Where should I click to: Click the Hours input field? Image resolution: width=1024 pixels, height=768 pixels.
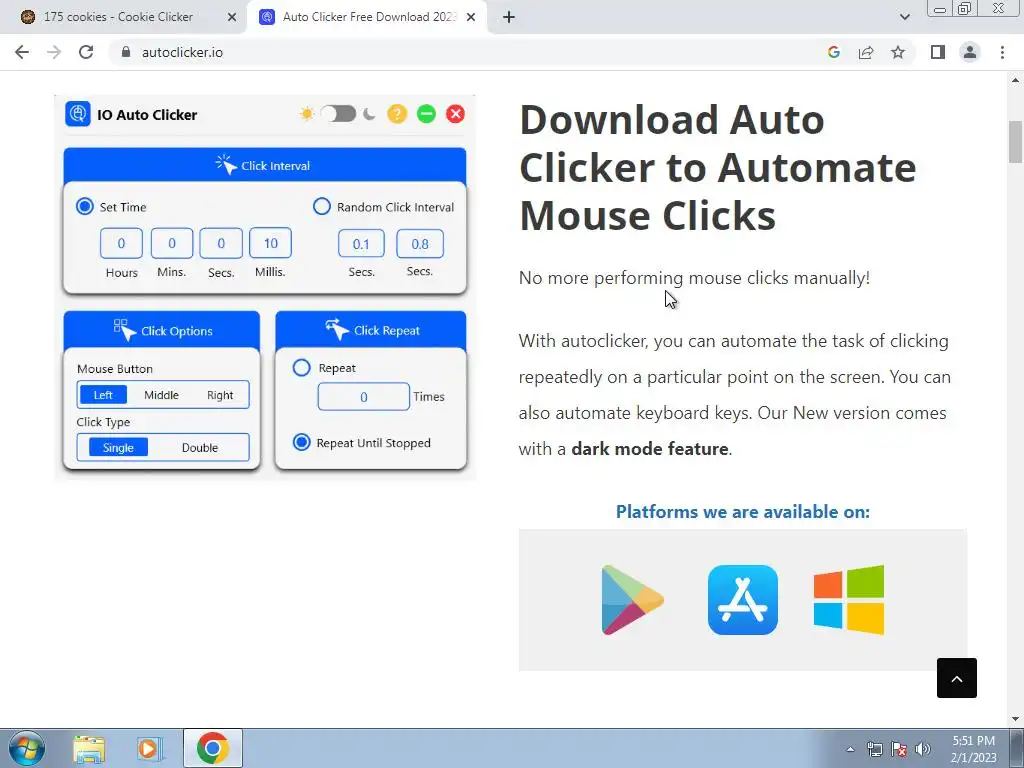click(x=121, y=244)
